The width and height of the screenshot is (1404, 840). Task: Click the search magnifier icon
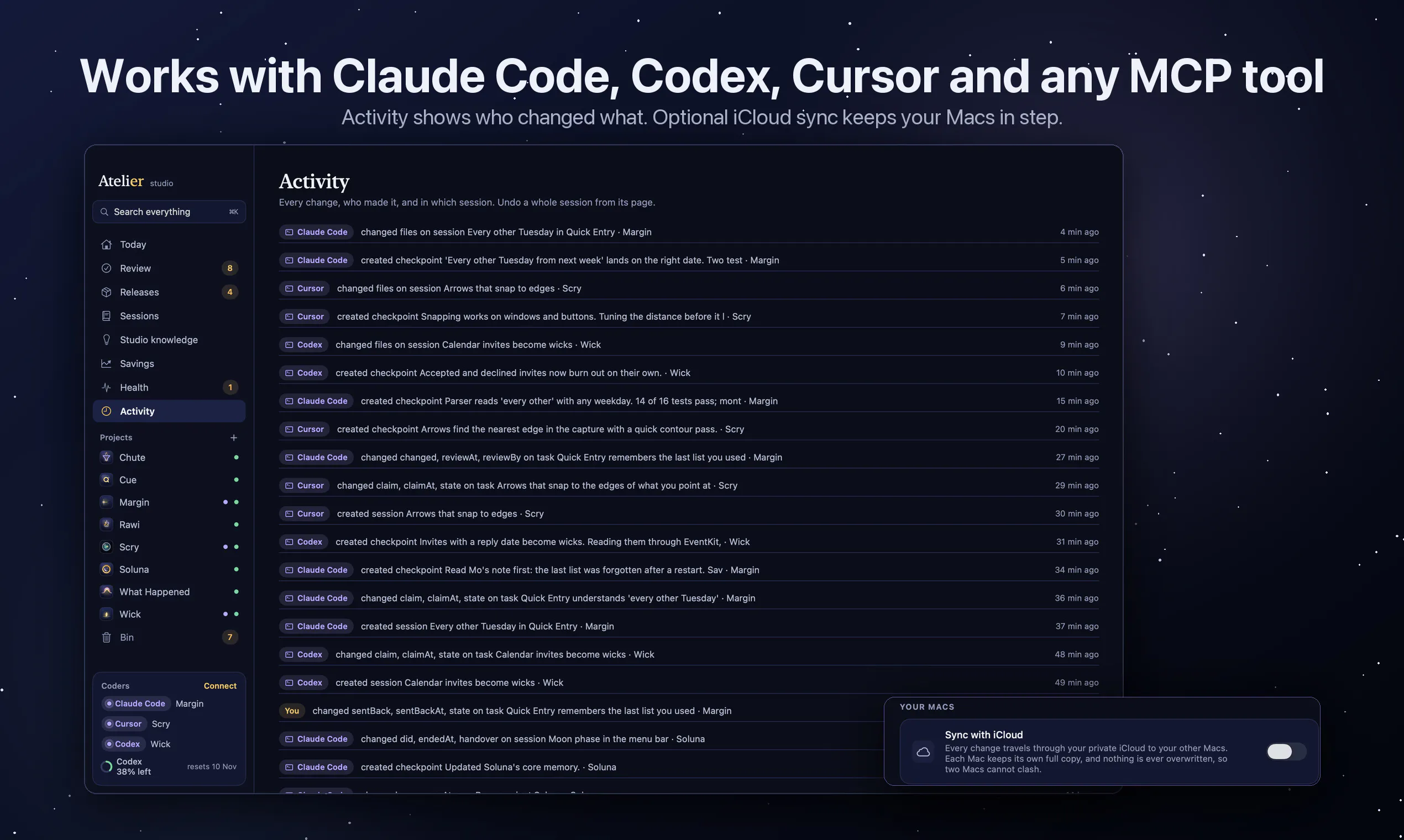click(104, 212)
